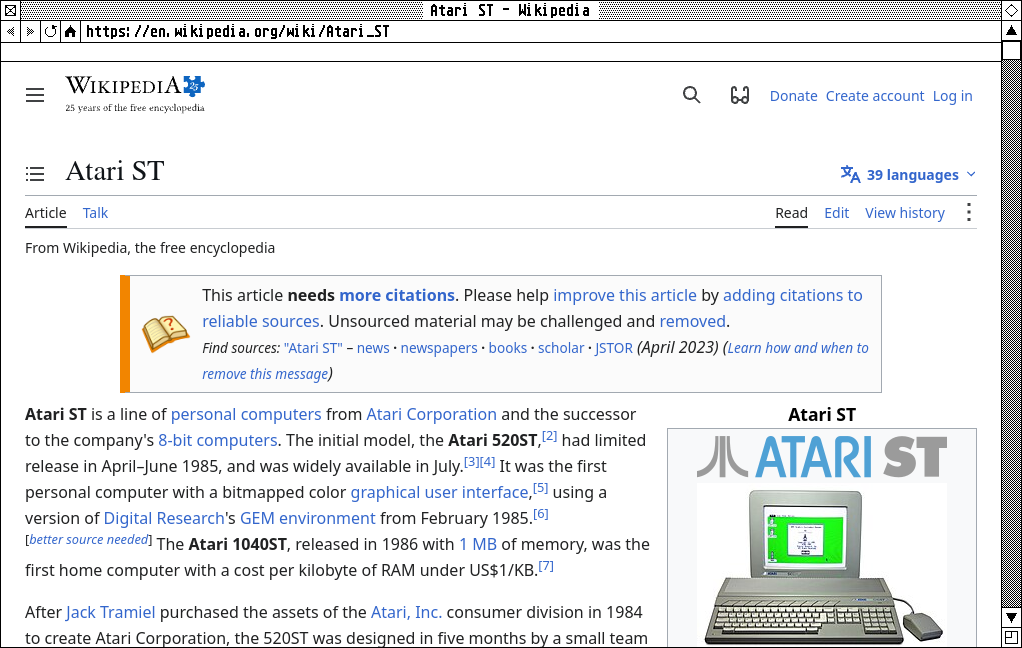The height and width of the screenshot is (648, 1022).
Task: Open the Digital Research link
Action: pos(164,518)
